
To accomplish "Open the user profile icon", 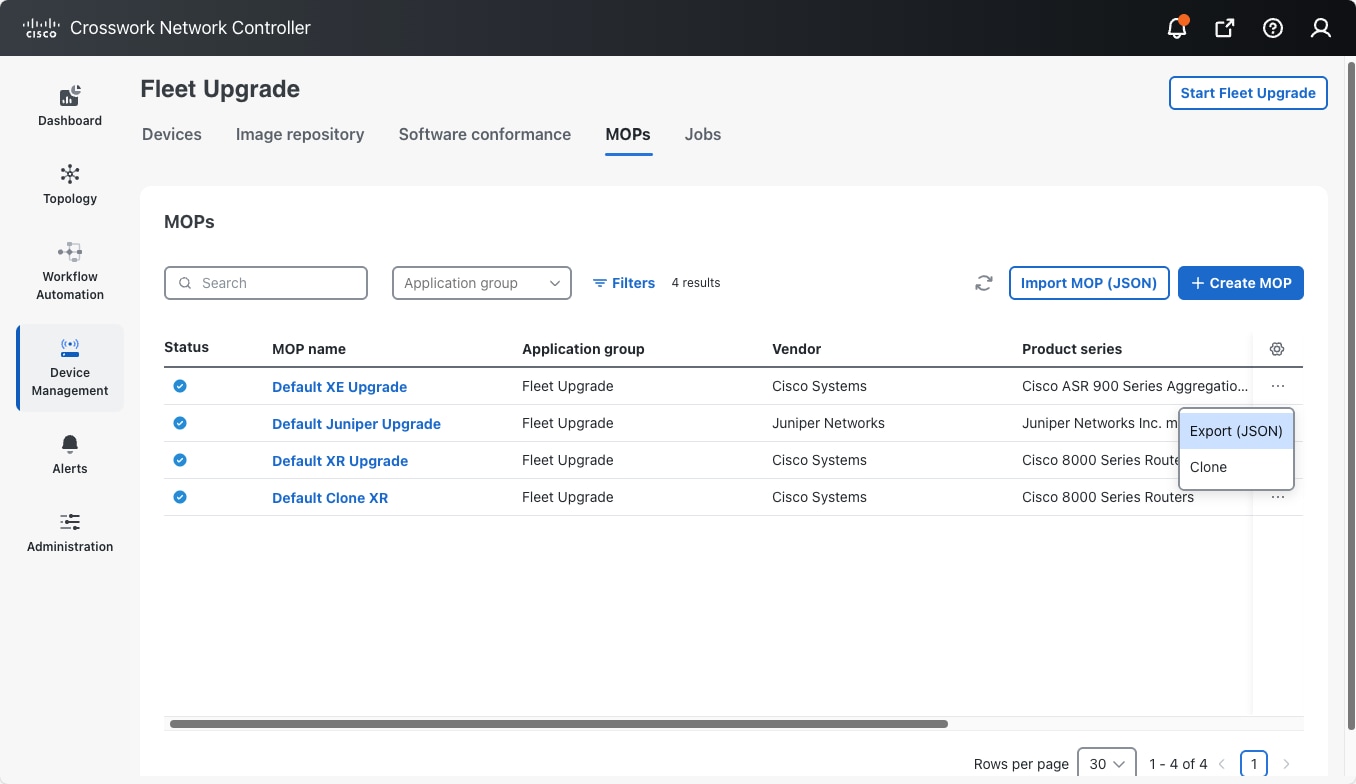I will [1320, 28].
